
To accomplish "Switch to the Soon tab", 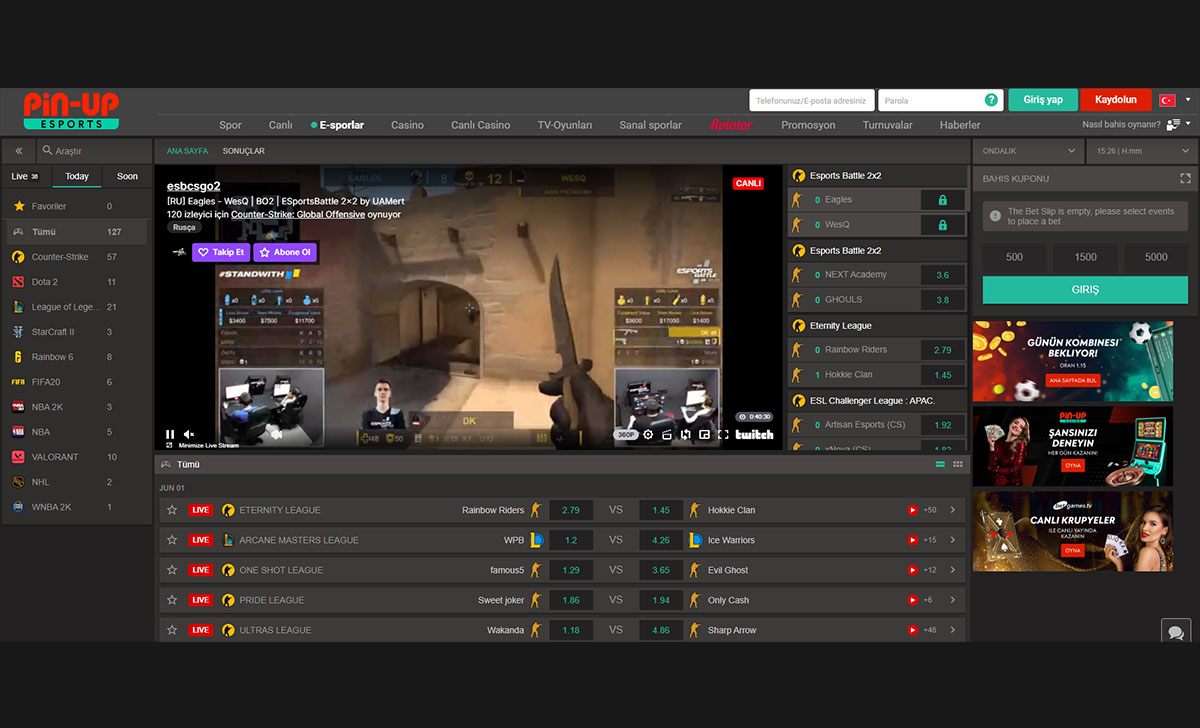I will point(127,176).
